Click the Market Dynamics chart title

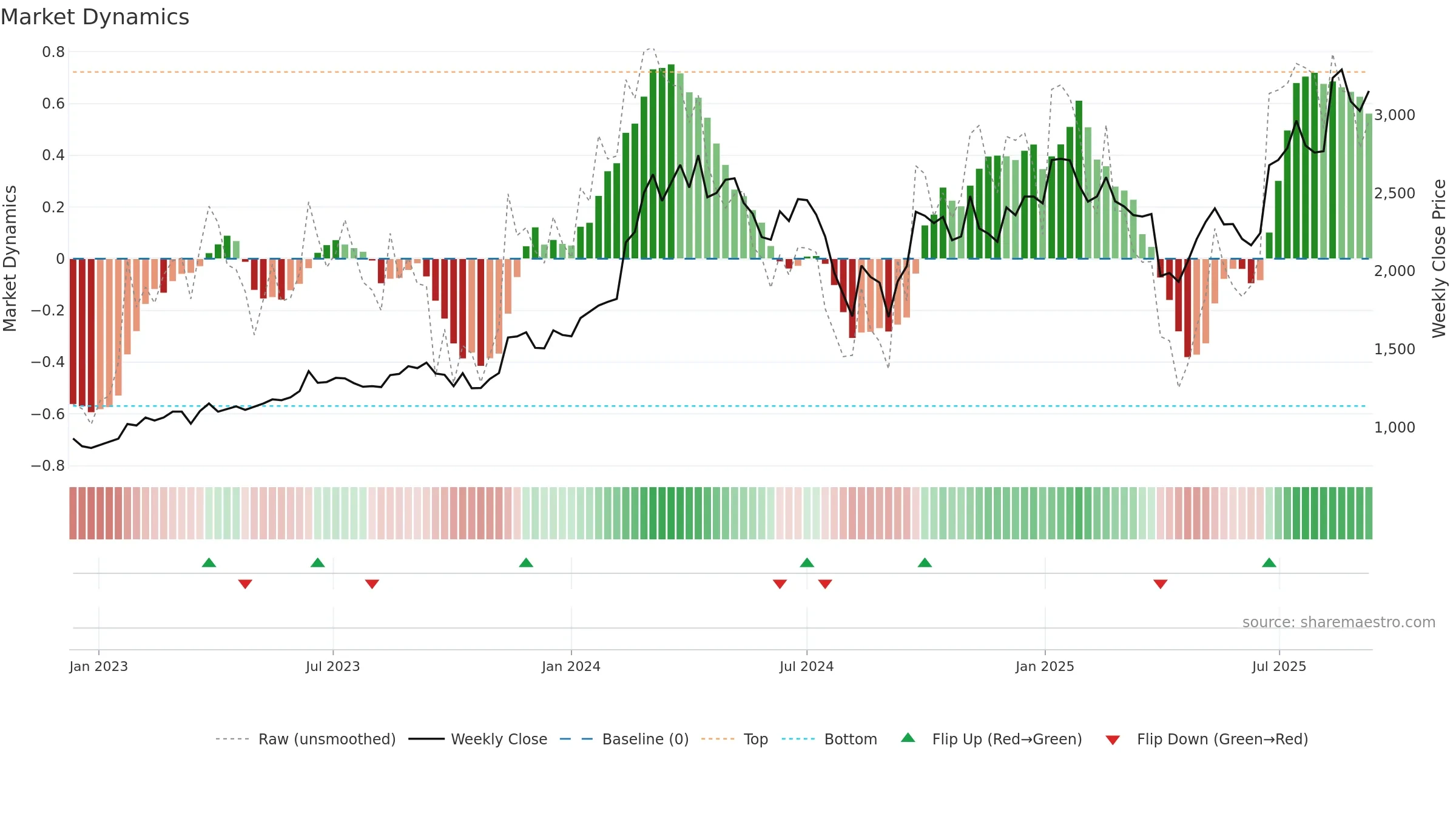pyautogui.click(x=95, y=17)
